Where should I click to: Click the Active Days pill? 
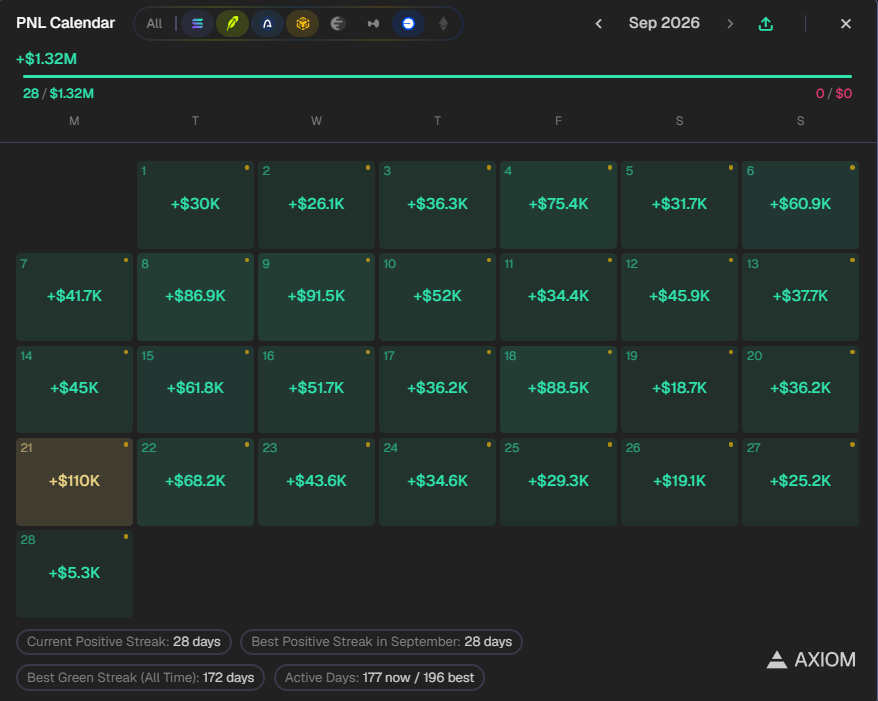[x=379, y=677]
